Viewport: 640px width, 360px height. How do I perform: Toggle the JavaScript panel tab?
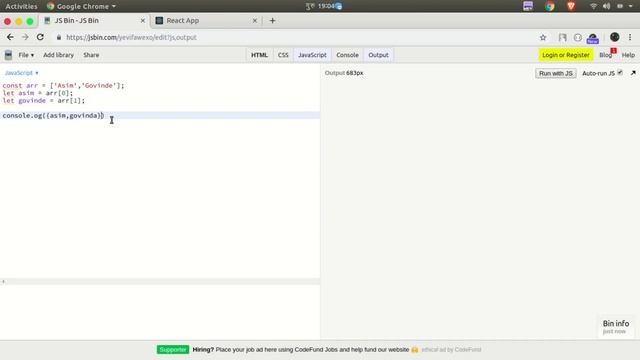point(312,55)
